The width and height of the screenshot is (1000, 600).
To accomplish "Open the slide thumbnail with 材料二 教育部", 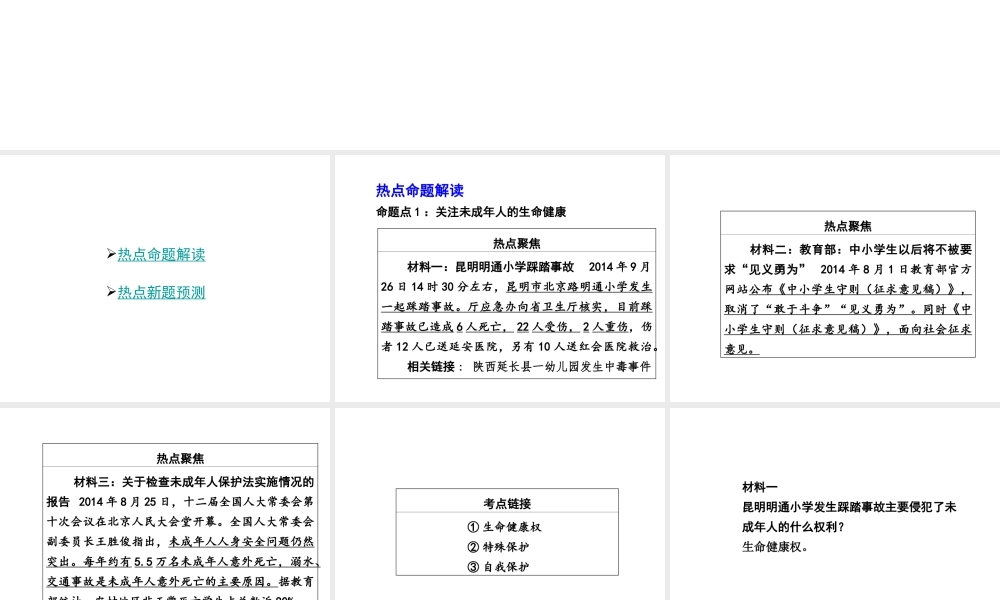I will click(x=835, y=278).
